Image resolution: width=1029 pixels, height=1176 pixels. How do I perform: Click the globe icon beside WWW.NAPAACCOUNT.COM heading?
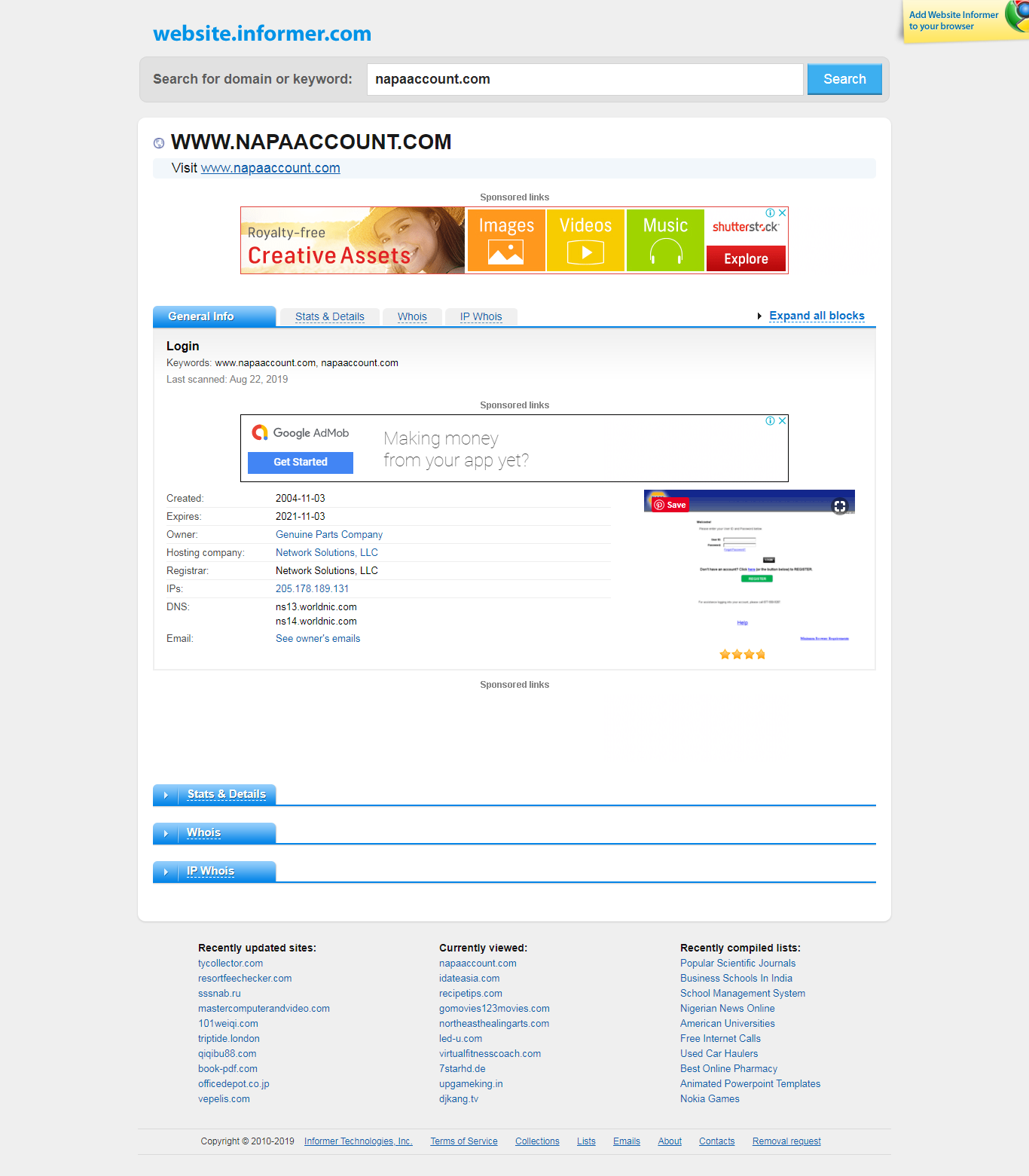159,143
